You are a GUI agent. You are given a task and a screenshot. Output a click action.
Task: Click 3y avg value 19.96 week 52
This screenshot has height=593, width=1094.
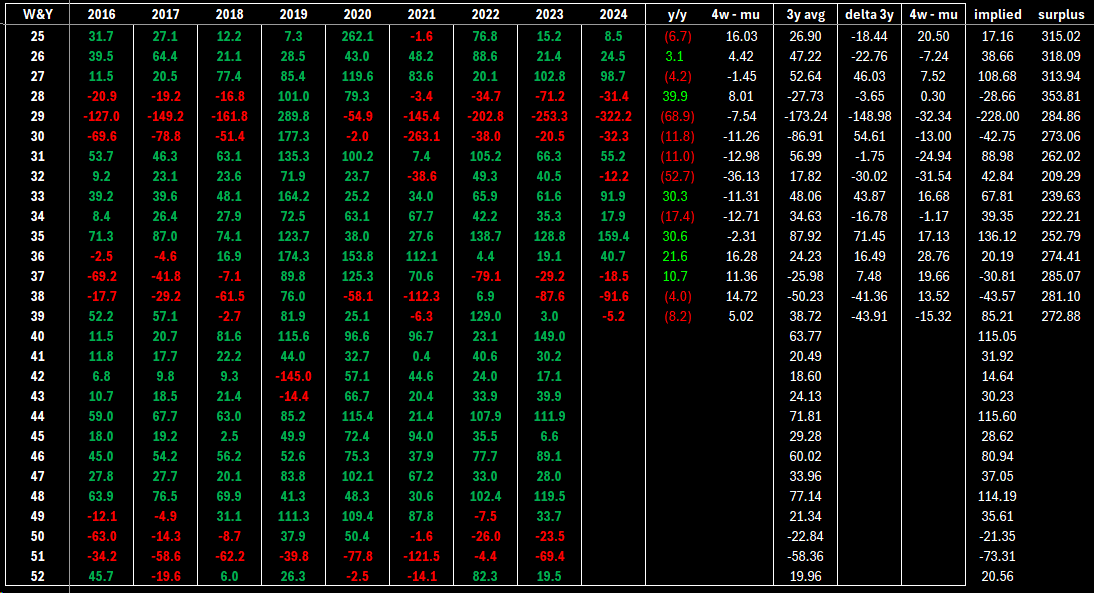pos(805,576)
